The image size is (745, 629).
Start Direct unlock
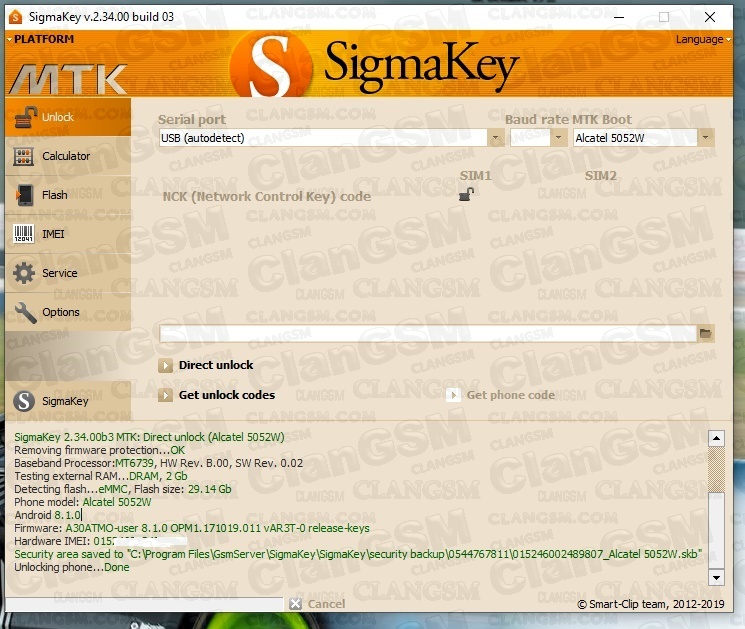[x=206, y=365]
